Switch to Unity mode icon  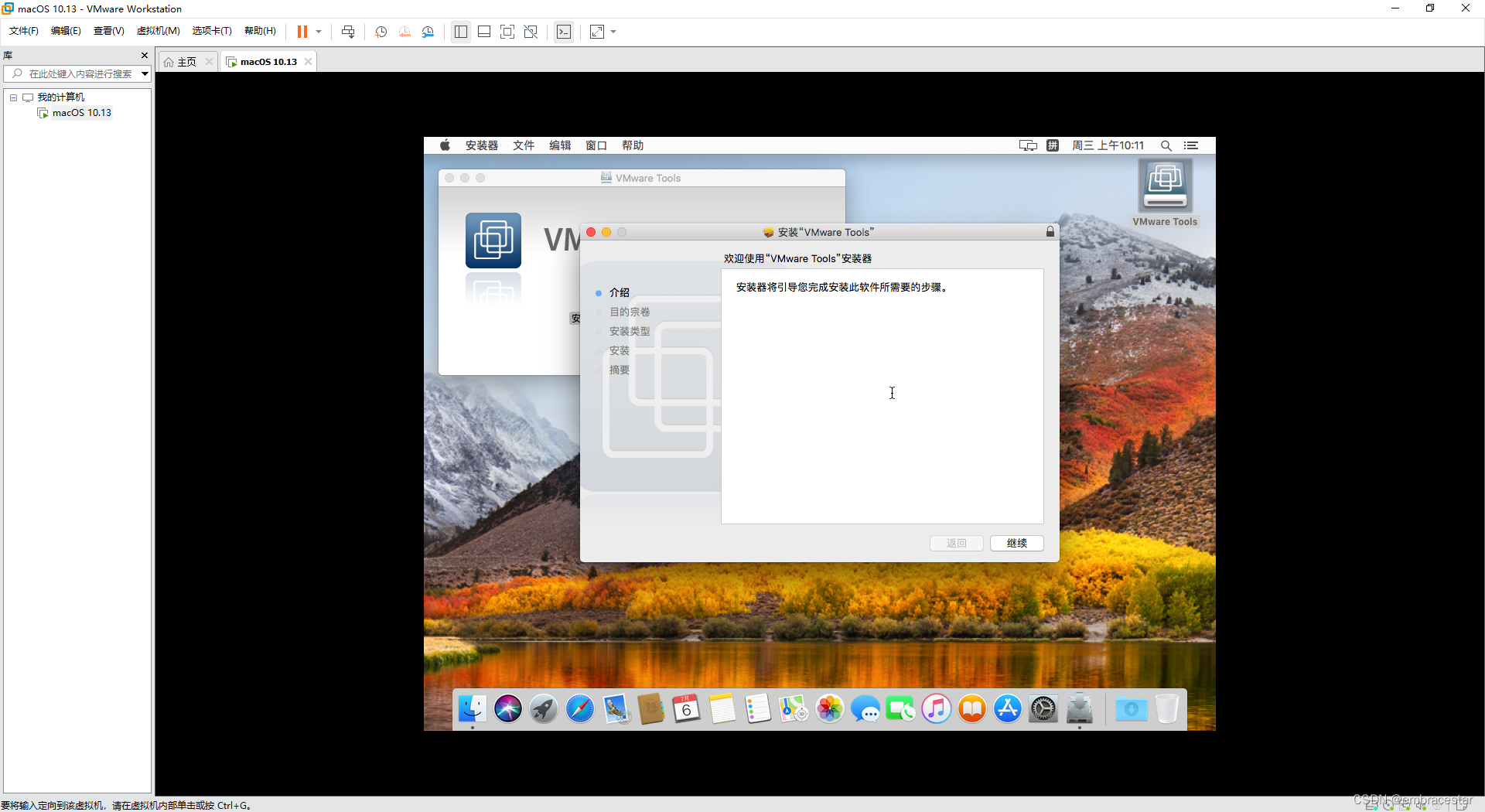point(531,32)
